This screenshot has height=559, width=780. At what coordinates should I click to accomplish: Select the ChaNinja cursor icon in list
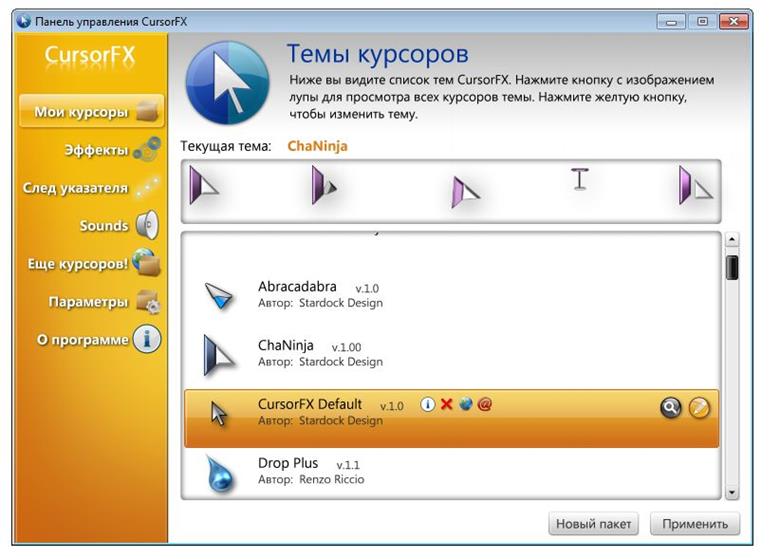coord(218,355)
